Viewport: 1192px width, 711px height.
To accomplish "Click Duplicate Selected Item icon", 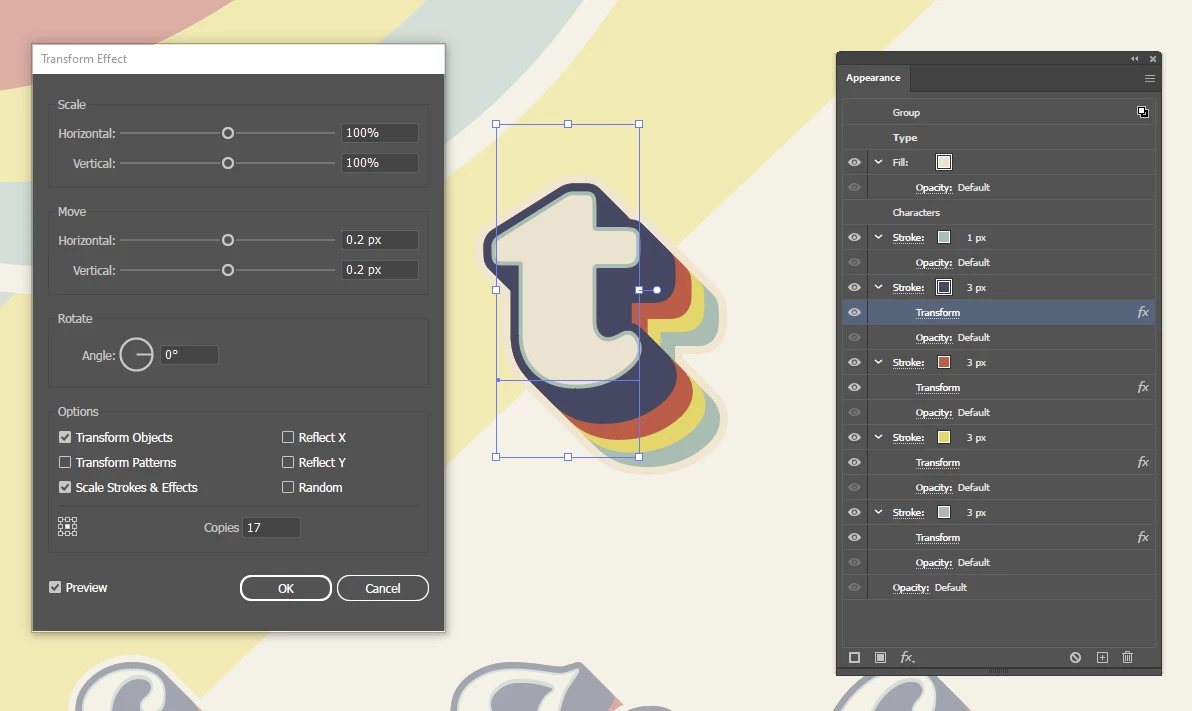I will pyautogui.click(x=1102, y=657).
